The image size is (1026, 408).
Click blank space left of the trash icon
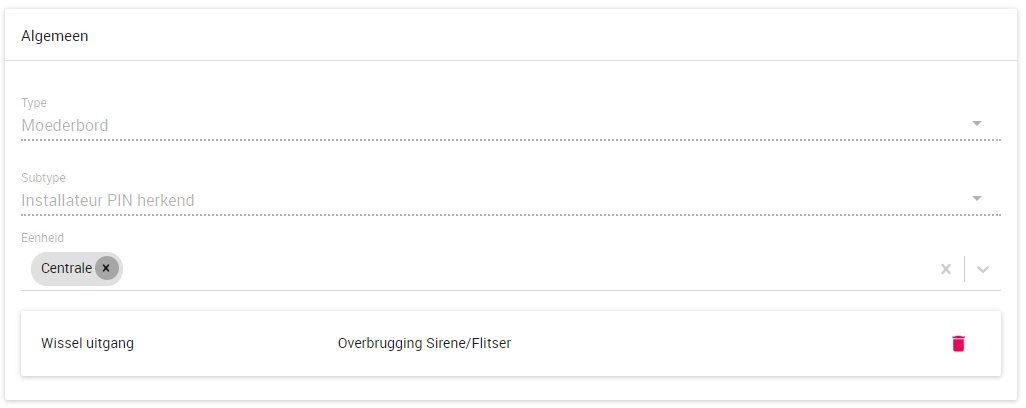pos(750,343)
